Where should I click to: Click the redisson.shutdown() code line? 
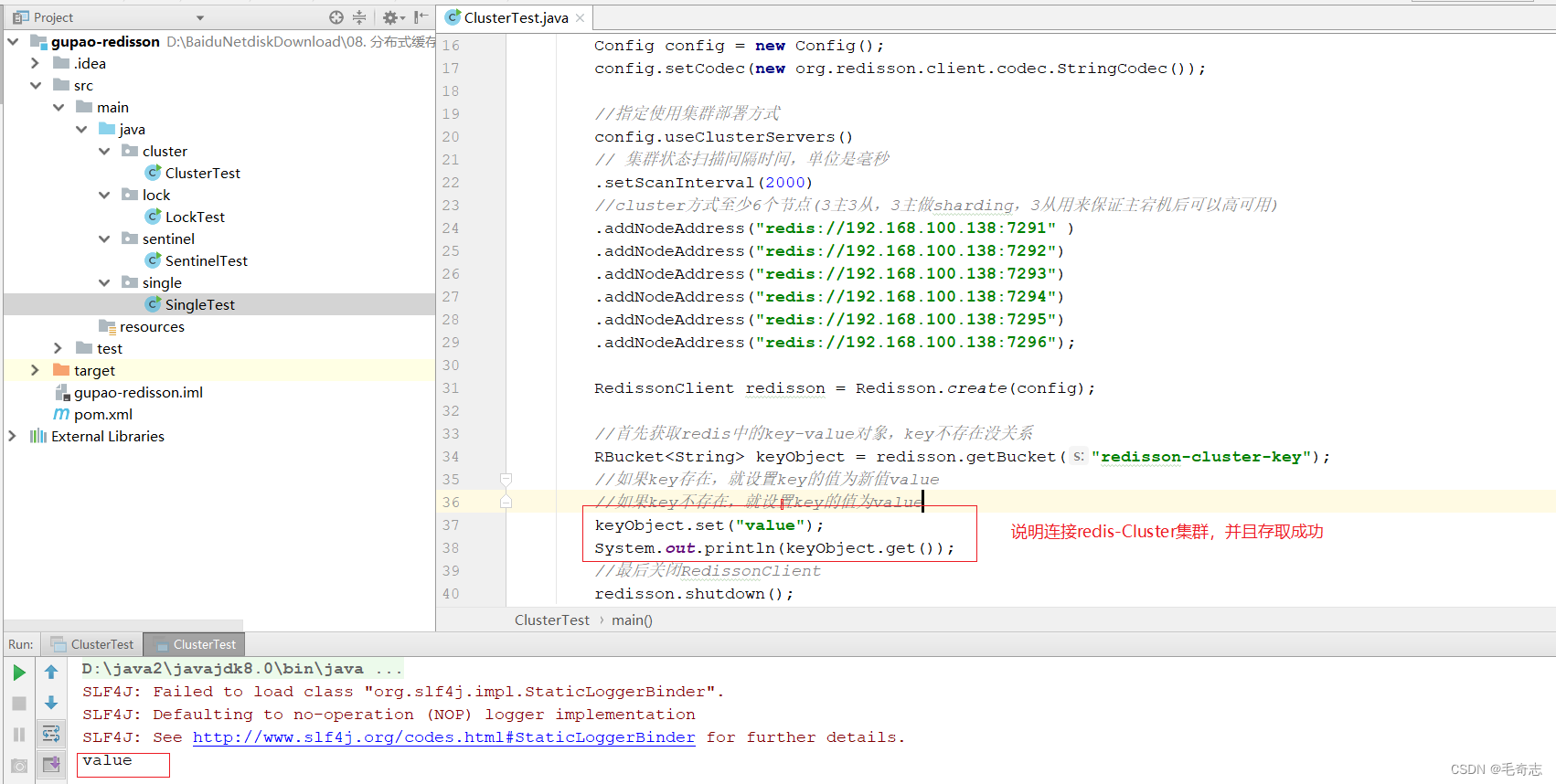tap(694, 594)
